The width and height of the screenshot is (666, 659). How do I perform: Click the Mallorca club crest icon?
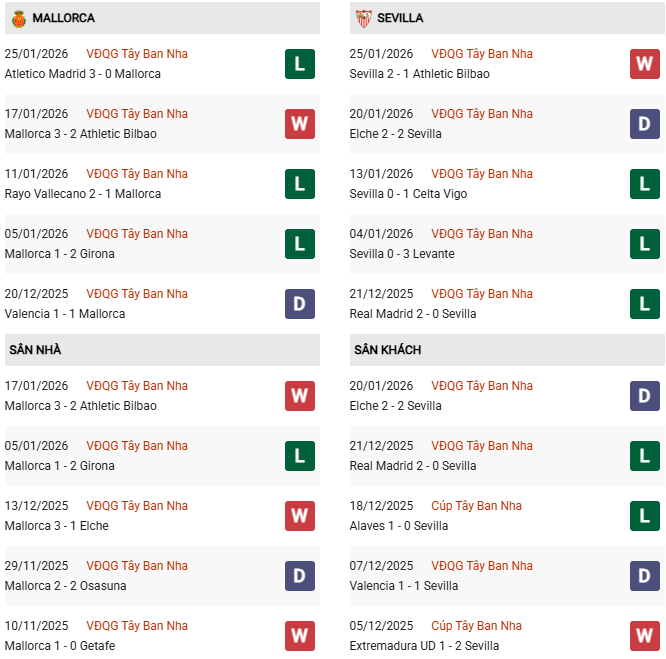[x=18, y=18]
